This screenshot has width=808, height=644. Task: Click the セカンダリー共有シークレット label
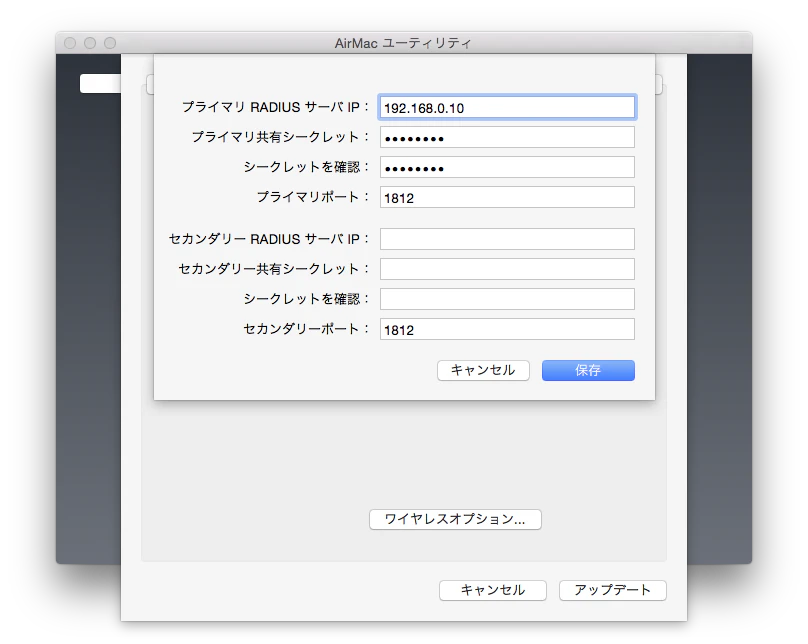click(x=274, y=269)
